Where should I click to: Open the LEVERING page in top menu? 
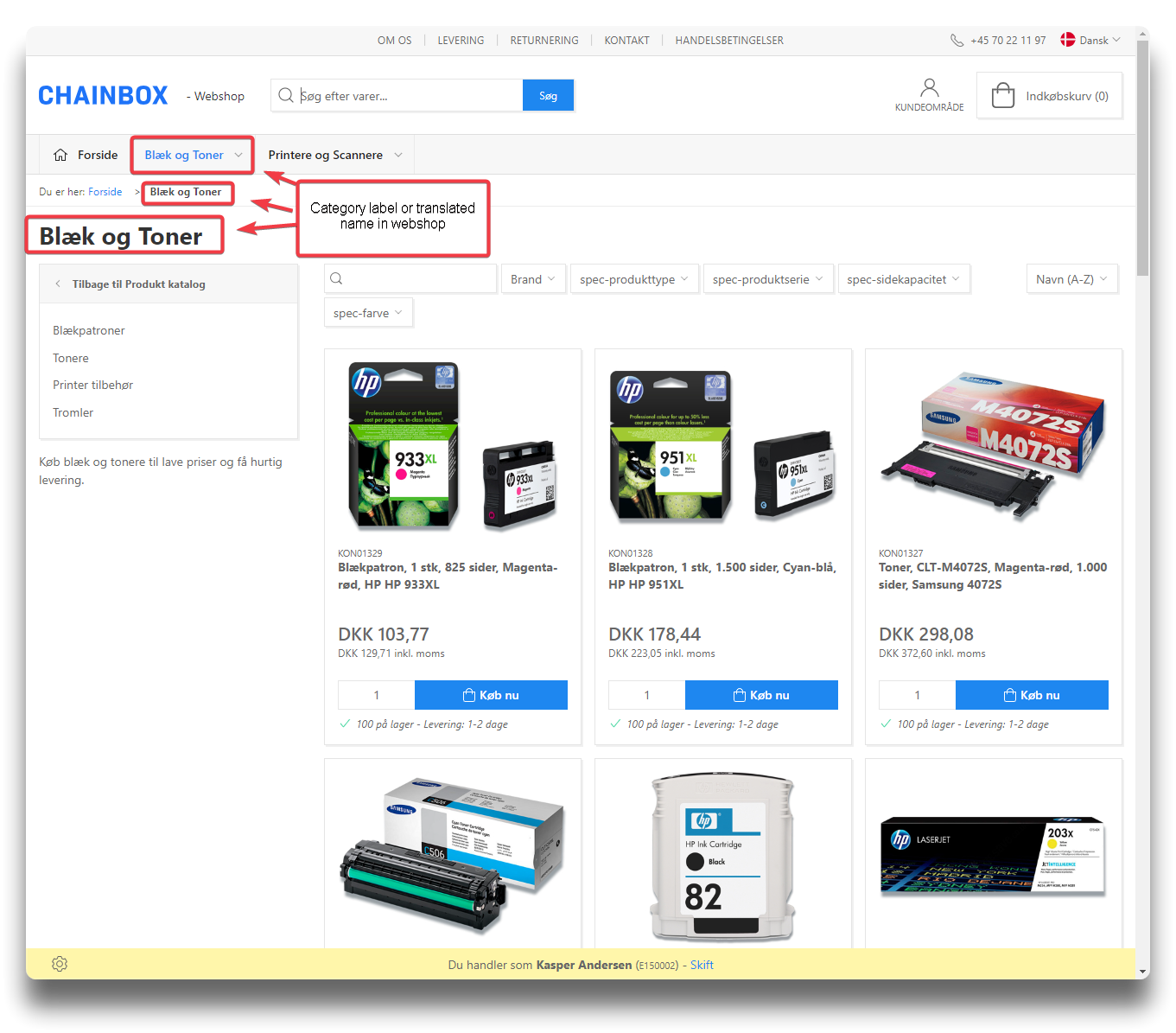(461, 41)
